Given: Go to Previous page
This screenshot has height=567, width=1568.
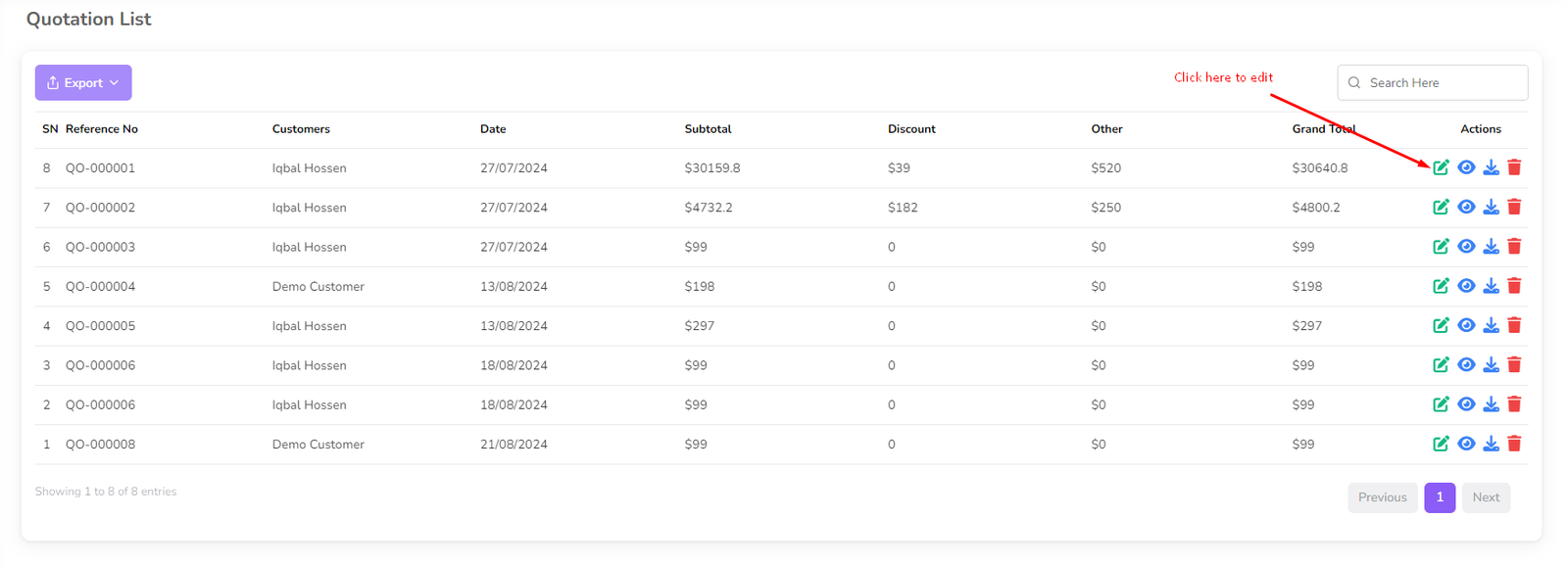Looking at the screenshot, I should coord(1382,497).
